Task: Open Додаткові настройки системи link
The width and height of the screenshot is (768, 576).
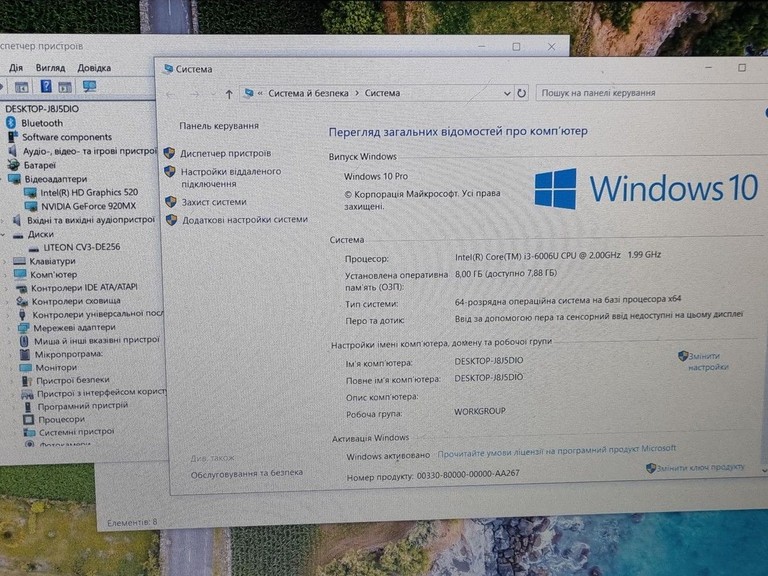Action: pos(245,220)
